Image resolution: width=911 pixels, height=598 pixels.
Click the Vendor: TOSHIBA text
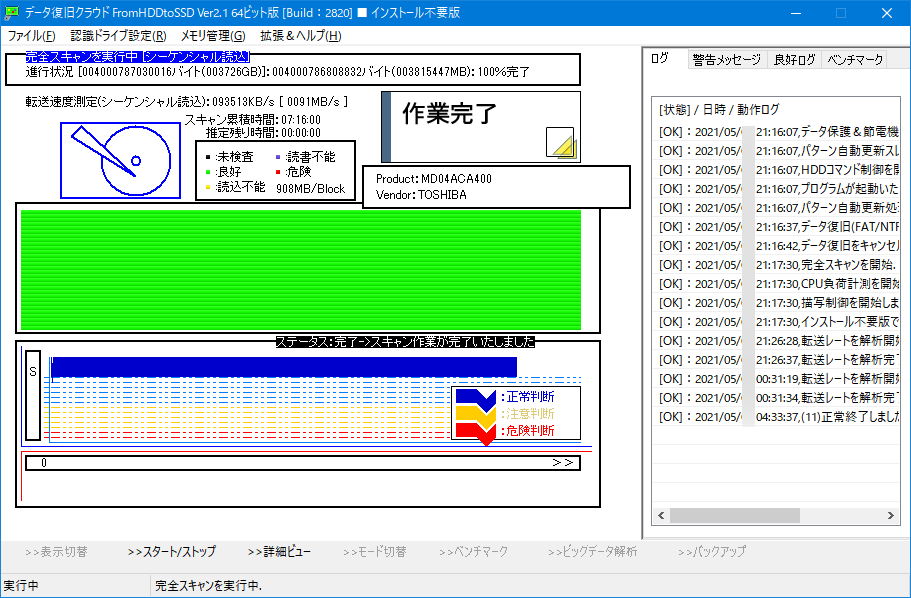pyautogui.click(x=421, y=195)
